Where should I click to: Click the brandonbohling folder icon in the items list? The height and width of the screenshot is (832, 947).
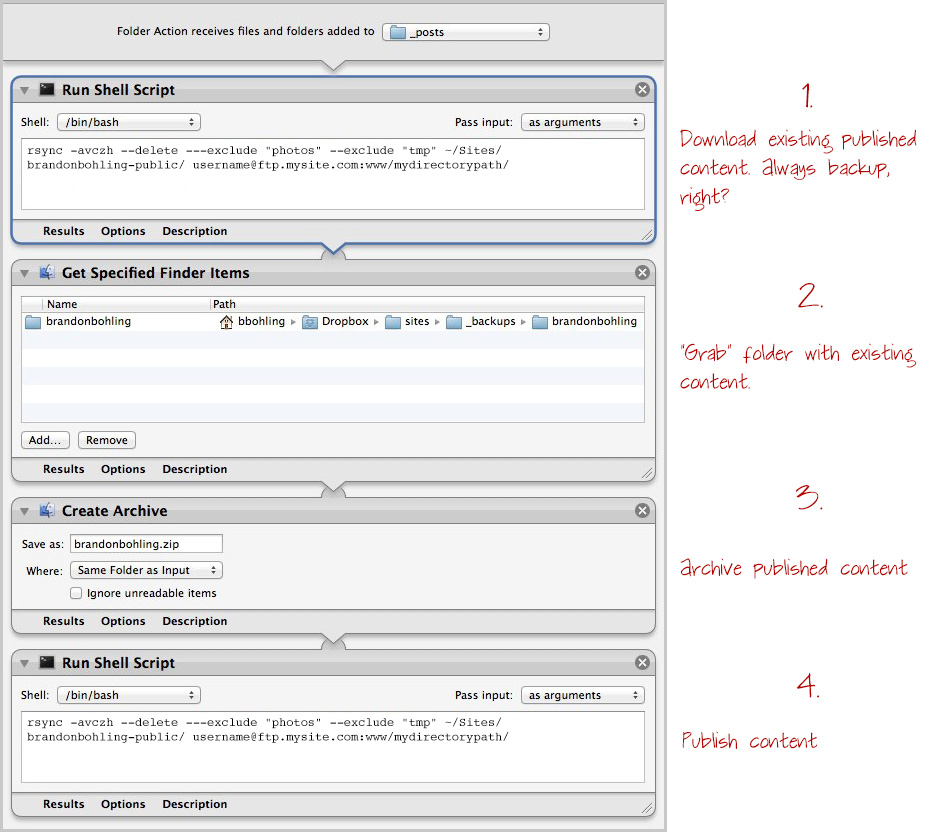31,321
